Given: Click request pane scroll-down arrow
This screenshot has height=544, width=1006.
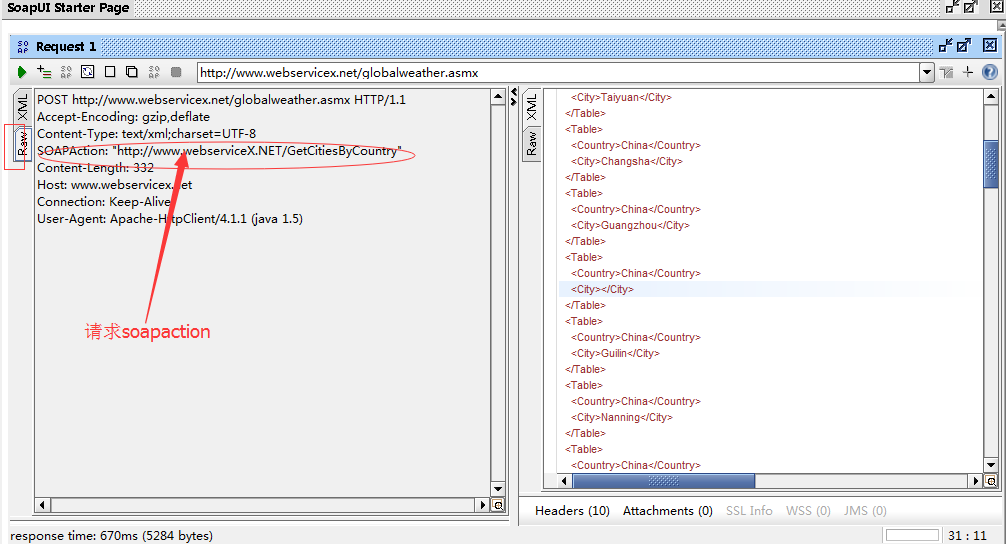Looking at the screenshot, I should (498, 489).
